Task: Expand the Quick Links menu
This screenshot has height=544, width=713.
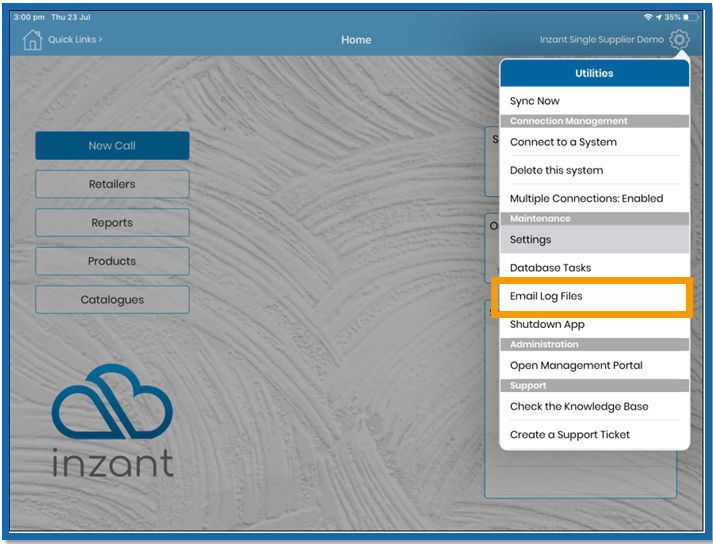Action: click(75, 40)
